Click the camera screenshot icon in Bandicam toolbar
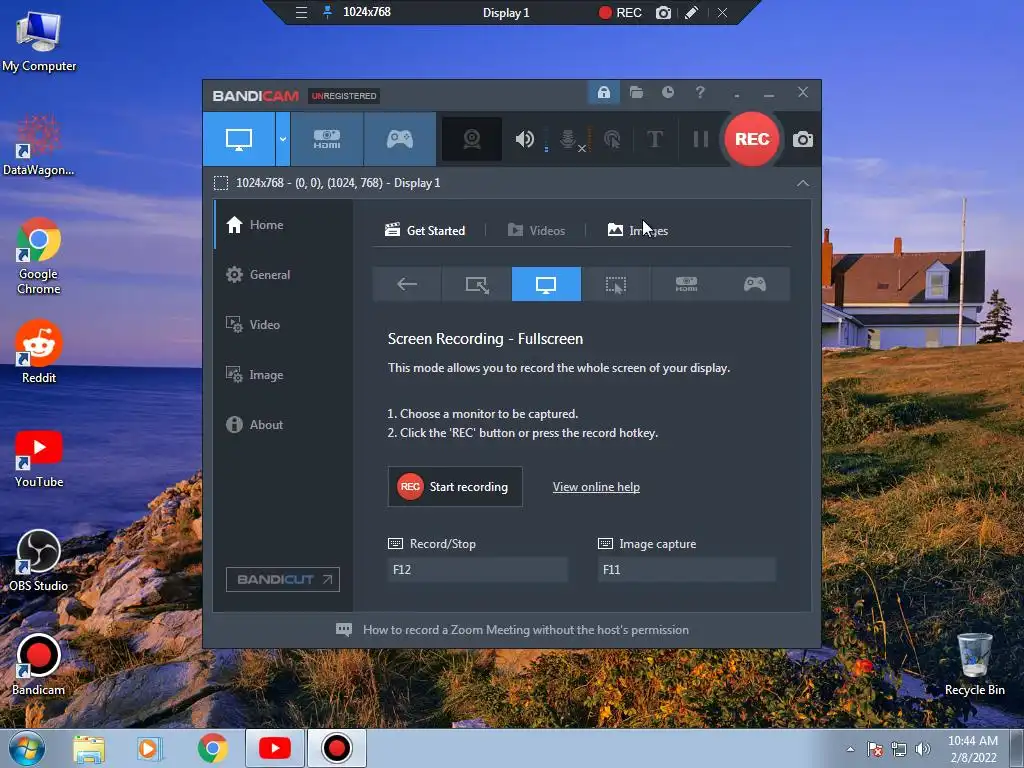This screenshot has width=1024, height=768. click(x=803, y=139)
